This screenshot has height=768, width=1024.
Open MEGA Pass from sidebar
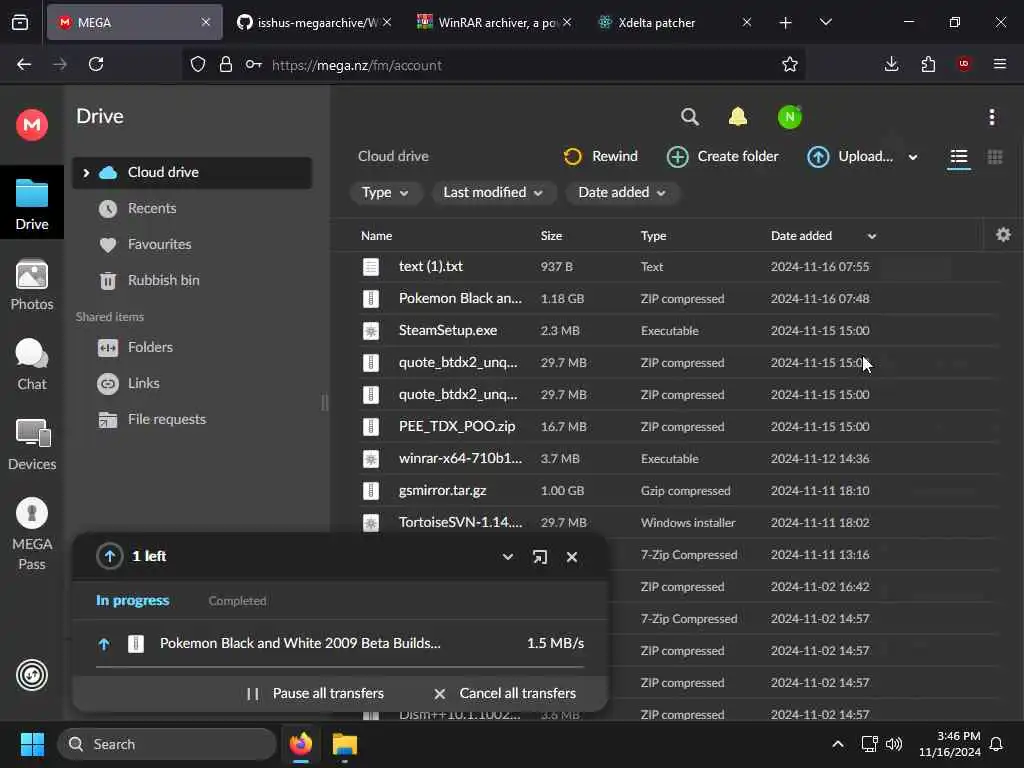(31, 534)
